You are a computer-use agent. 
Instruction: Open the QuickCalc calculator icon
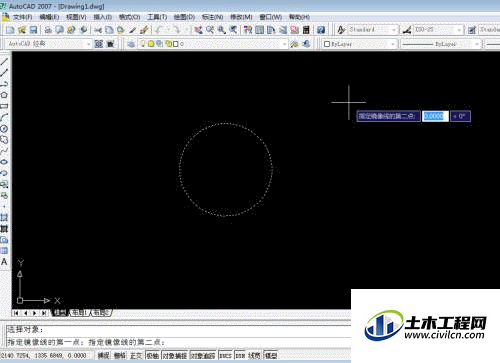click(306, 30)
